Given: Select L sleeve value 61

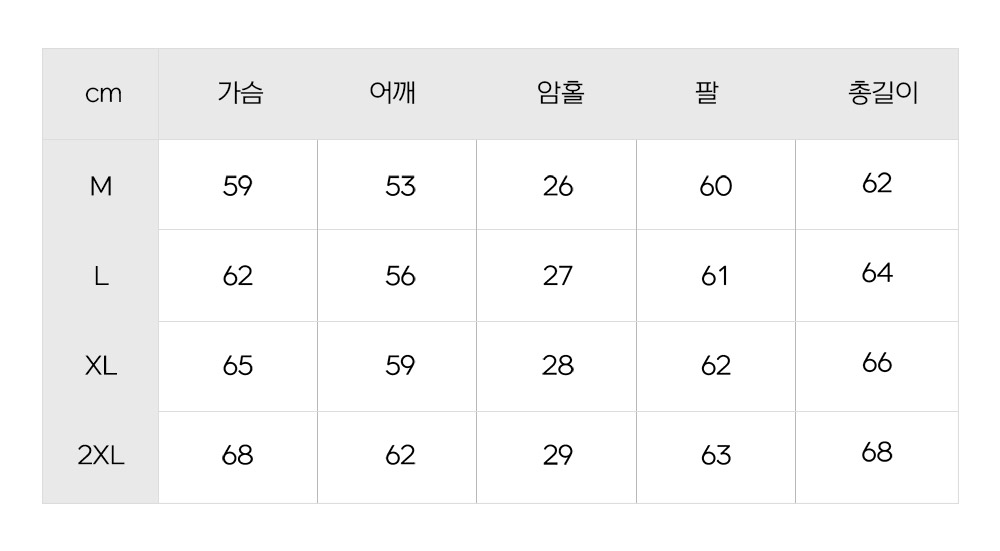Looking at the screenshot, I should [715, 276].
